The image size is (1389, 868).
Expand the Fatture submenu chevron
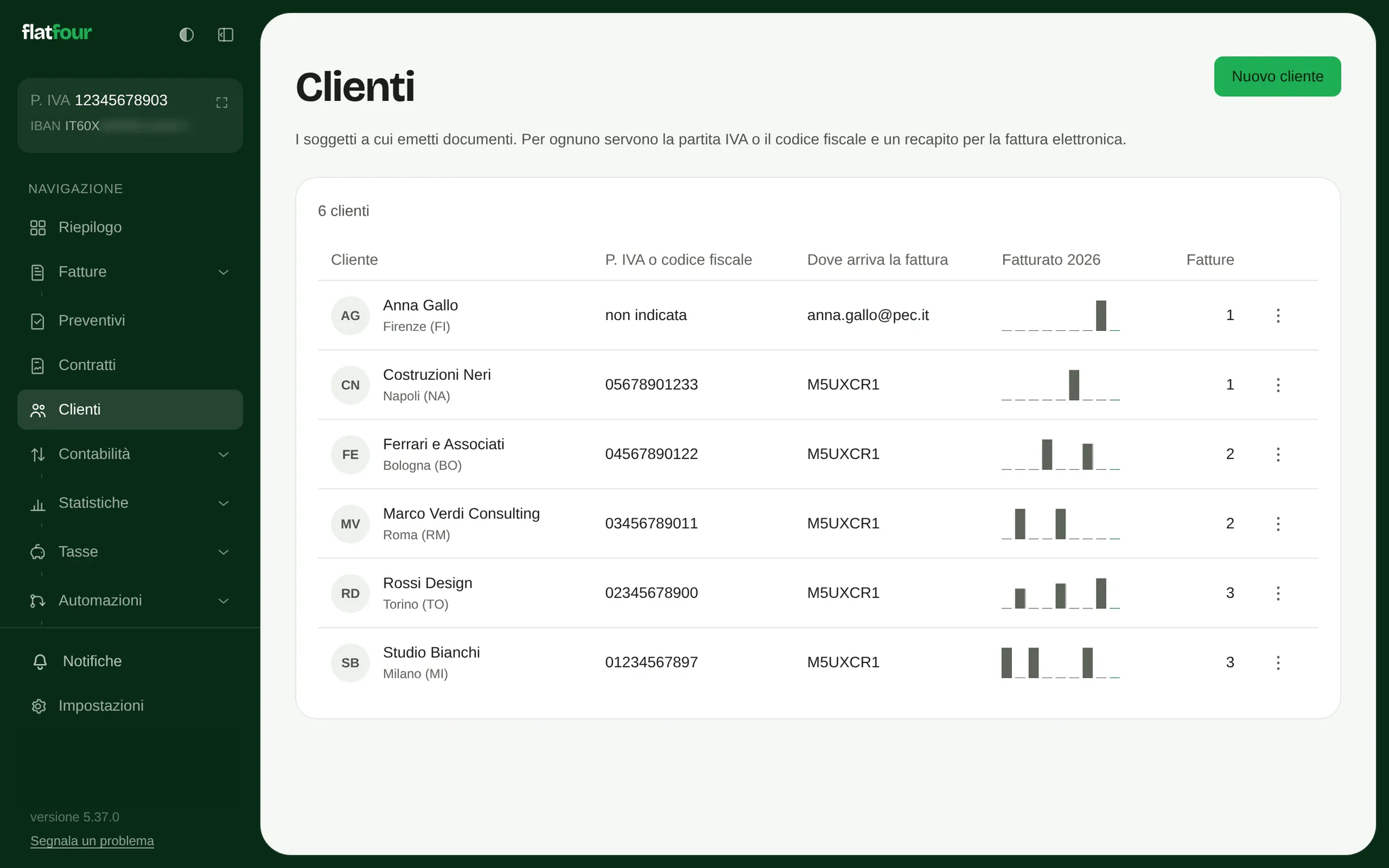point(223,273)
